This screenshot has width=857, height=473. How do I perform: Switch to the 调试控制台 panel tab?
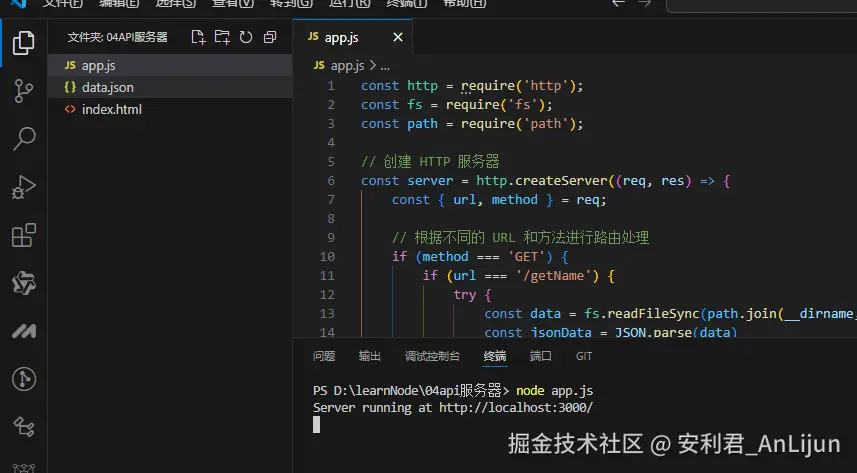432,356
